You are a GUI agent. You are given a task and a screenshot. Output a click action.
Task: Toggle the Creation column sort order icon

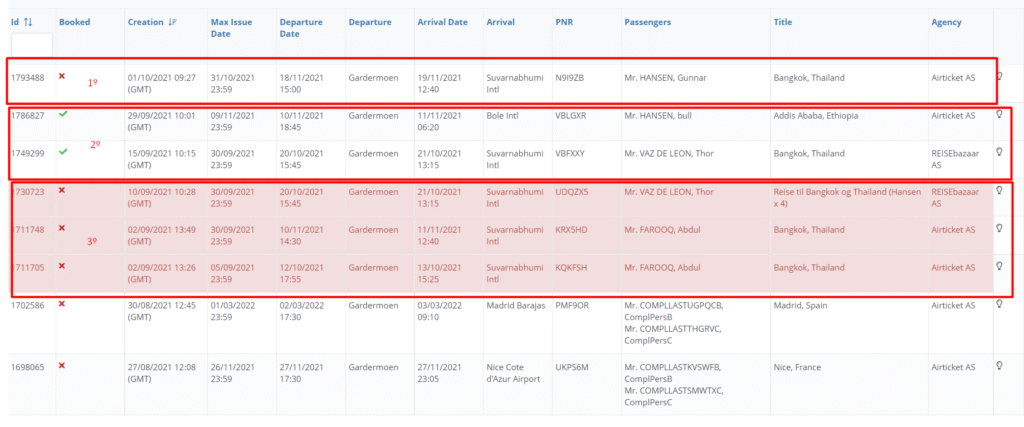[173, 21]
